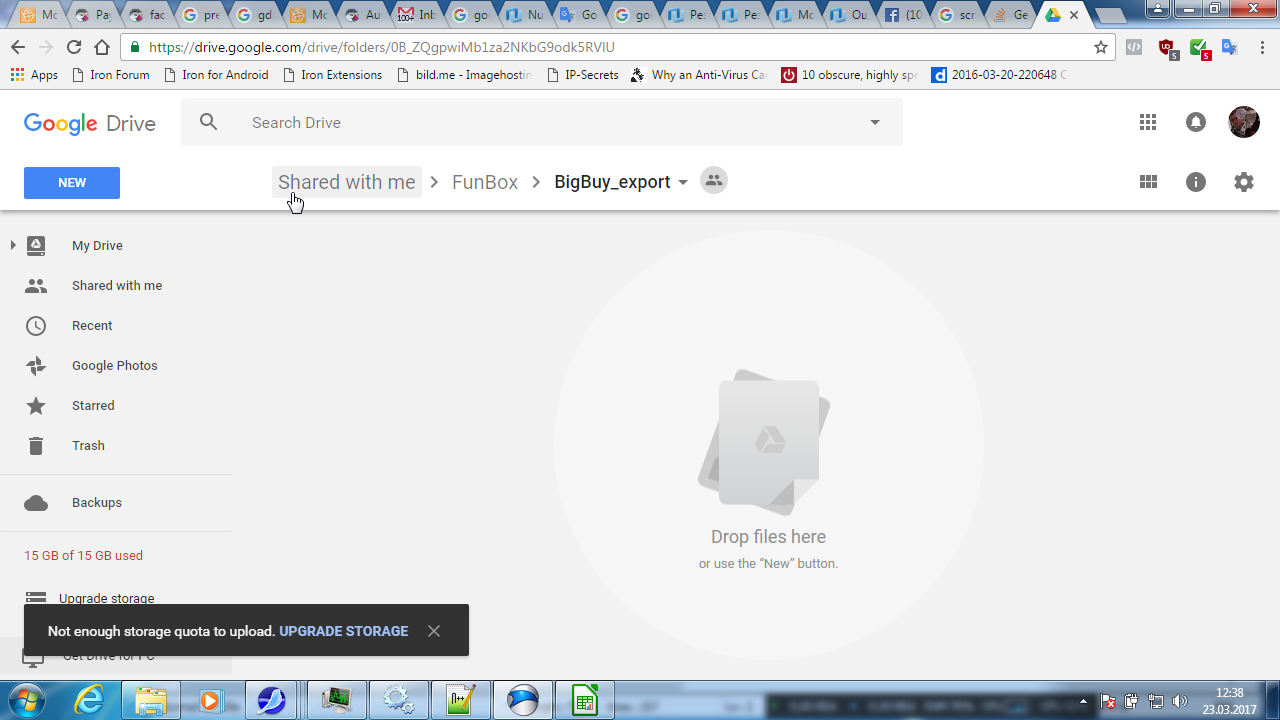
Task: Go back with the browser back arrow
Action: [x=18, y=47]
